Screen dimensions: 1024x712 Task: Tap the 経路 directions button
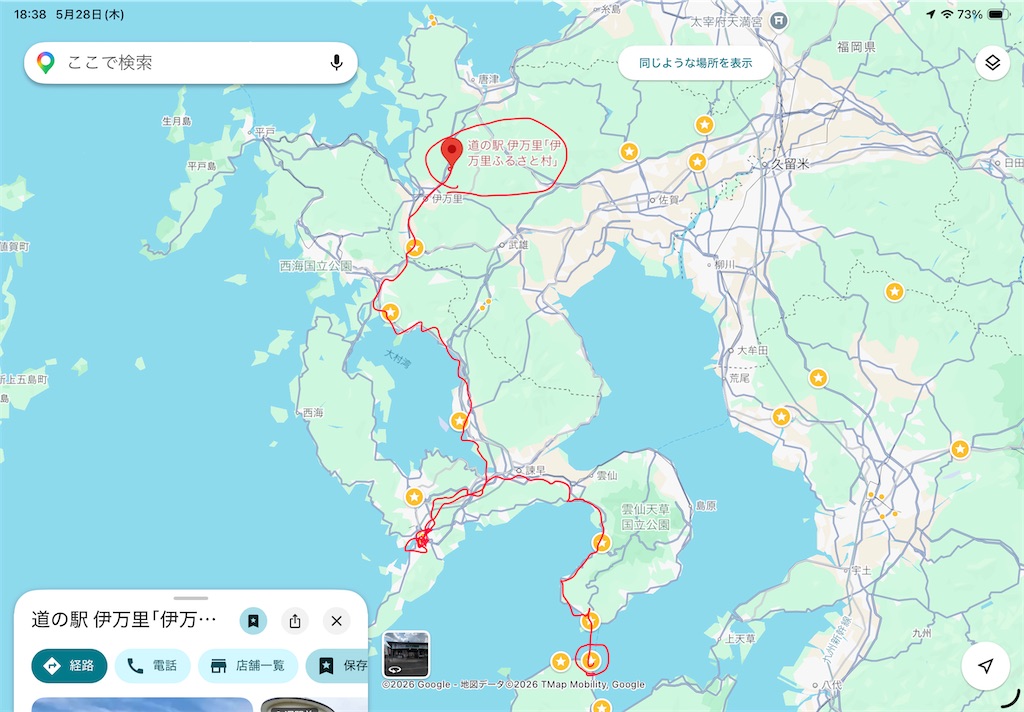click(x=69, y=666)
